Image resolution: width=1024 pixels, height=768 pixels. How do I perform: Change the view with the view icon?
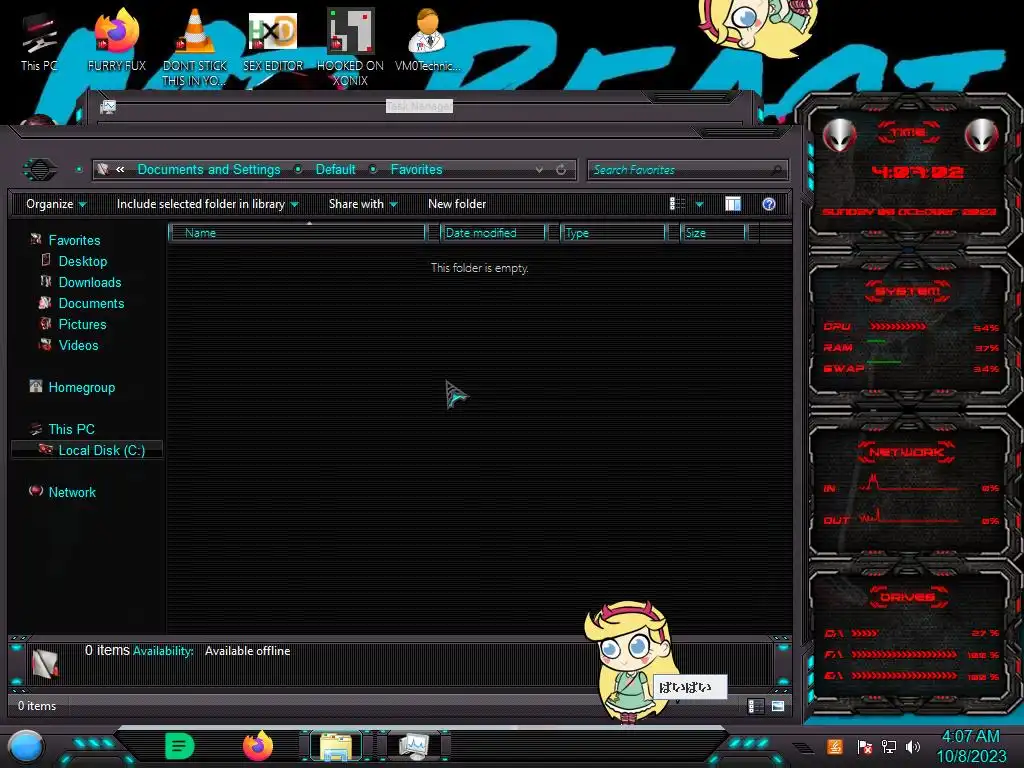tap(677, 204)
